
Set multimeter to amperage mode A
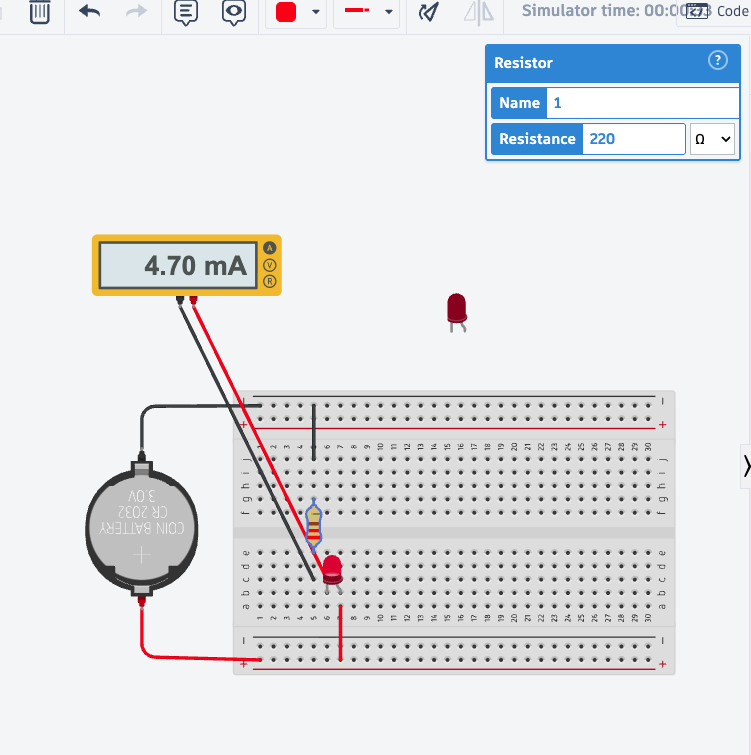pyautogui.click(x=270, y=248)
